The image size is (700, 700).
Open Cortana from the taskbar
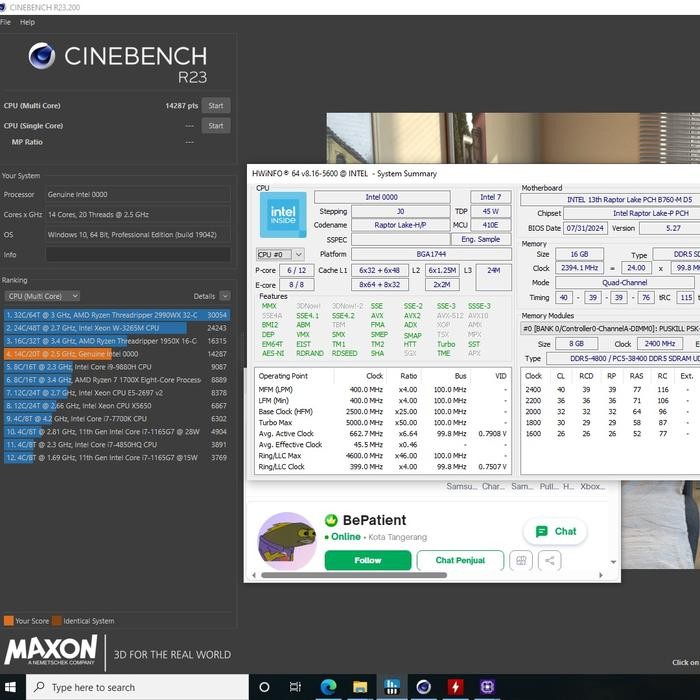(x=264, y=687)
